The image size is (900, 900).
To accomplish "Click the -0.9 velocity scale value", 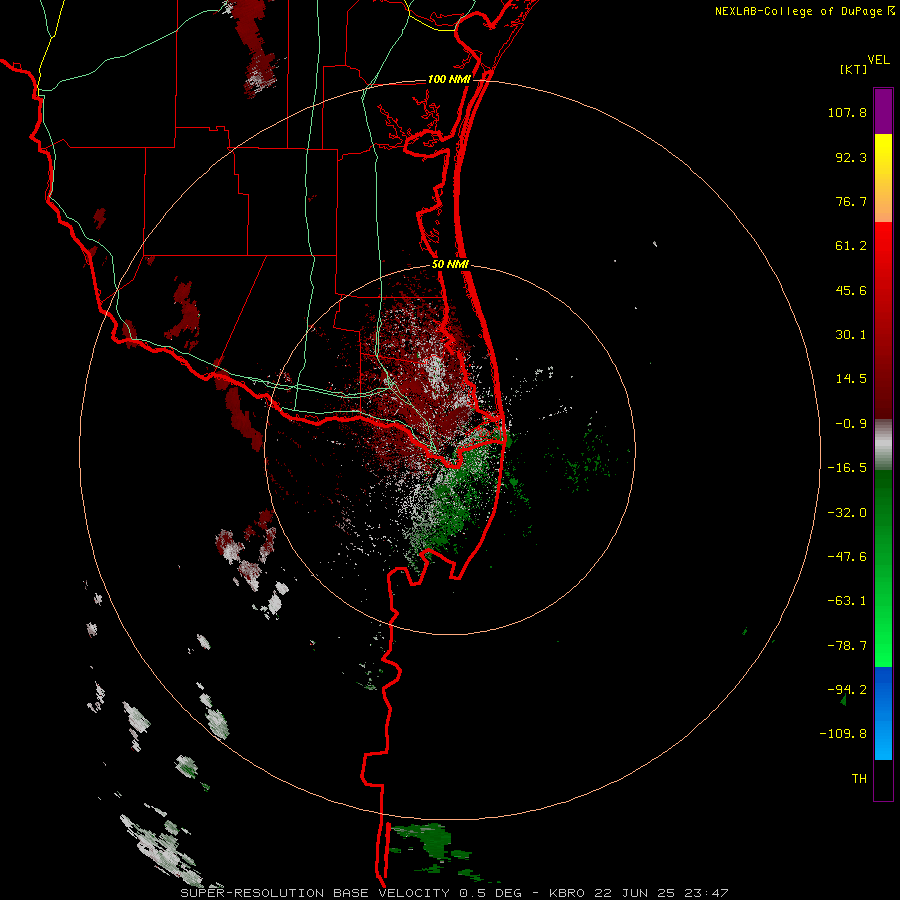I will click(851, 424).
